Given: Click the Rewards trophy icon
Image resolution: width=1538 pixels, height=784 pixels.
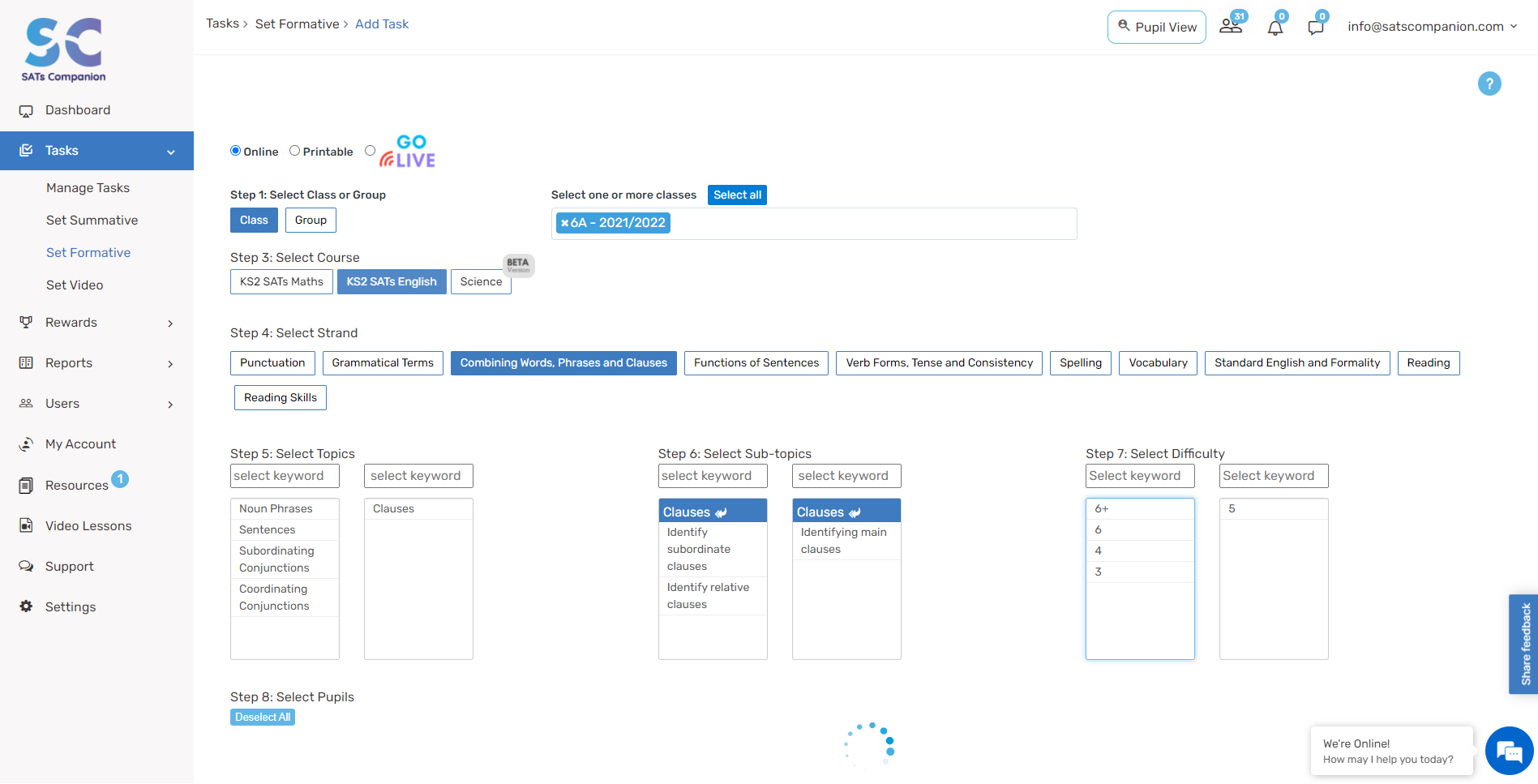Looking at the screenshot, I should pos(26,322).
